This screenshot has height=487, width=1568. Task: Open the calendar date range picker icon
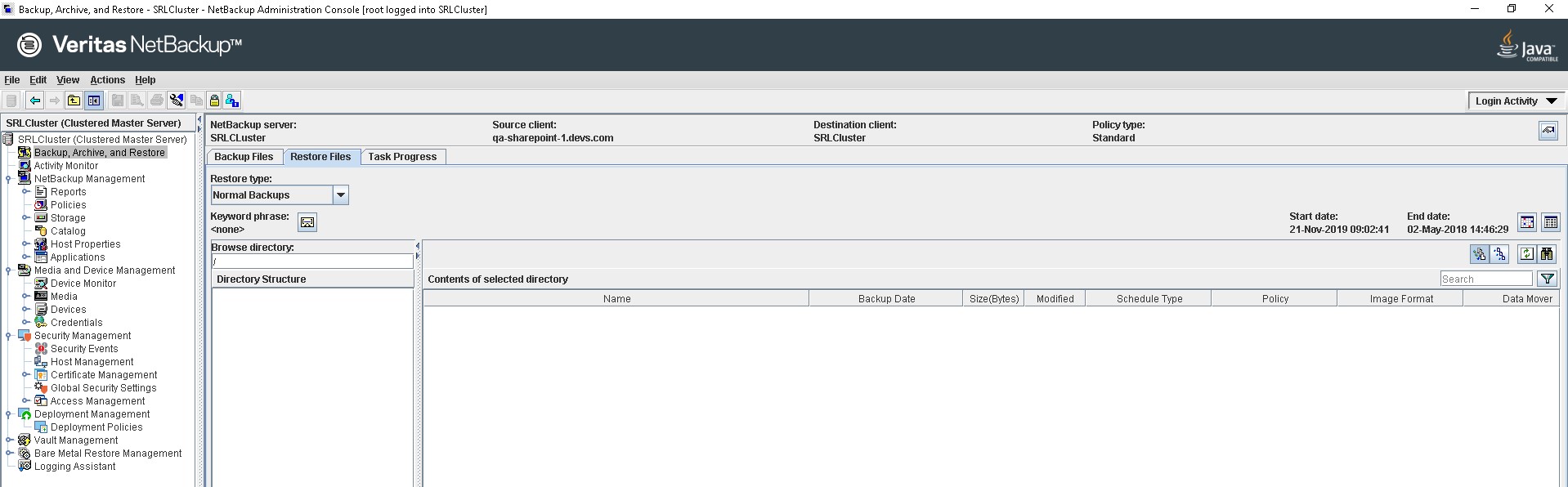point(1527,222)
